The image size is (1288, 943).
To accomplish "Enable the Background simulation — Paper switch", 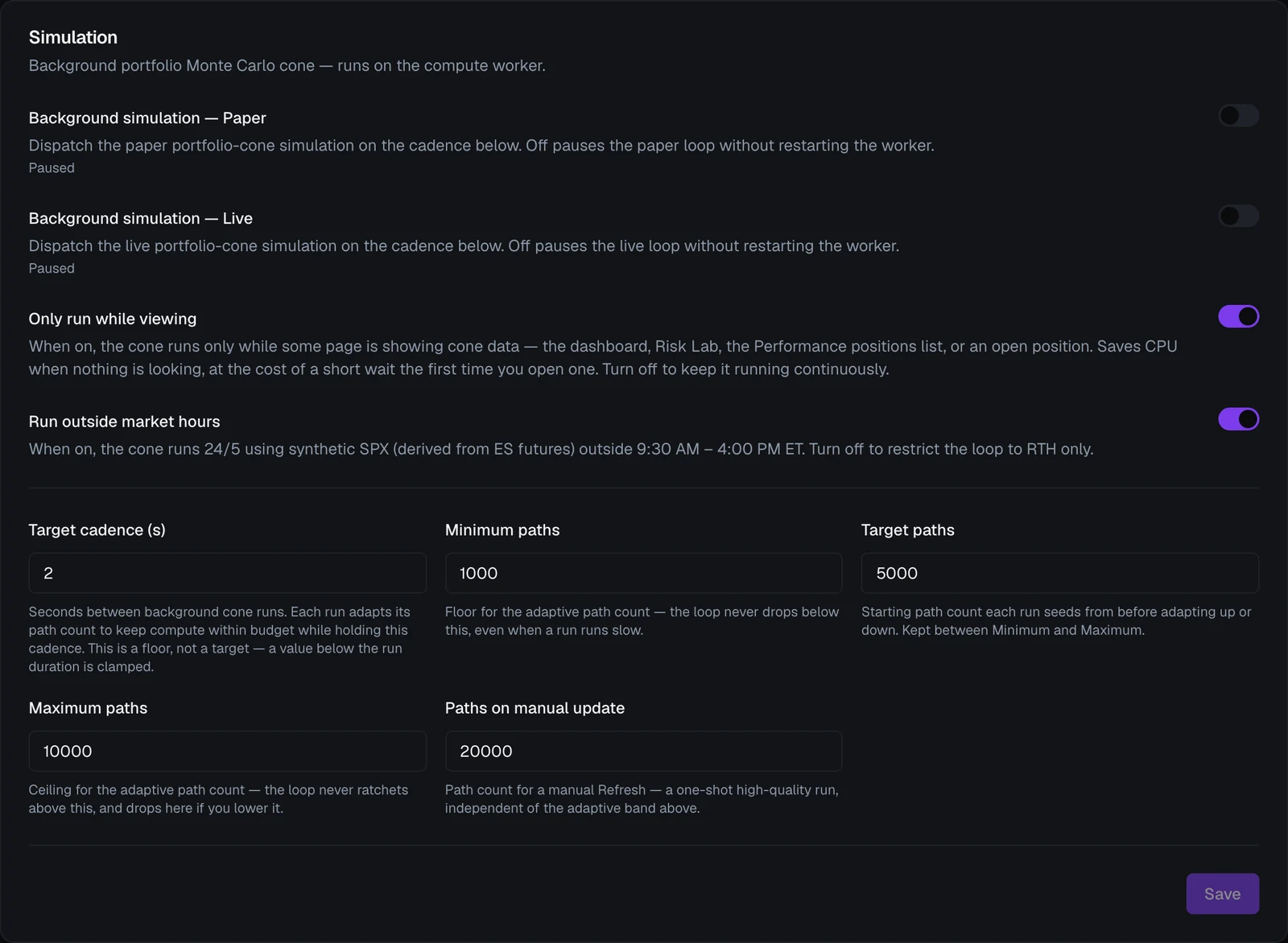I will (1238, 116).
